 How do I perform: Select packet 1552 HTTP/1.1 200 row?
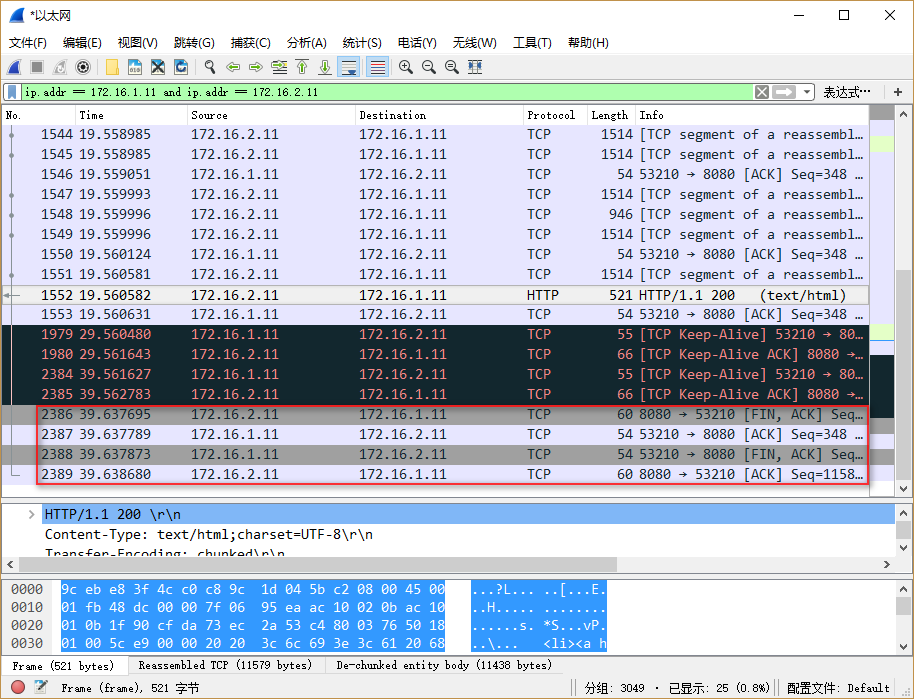click(435, 295)
